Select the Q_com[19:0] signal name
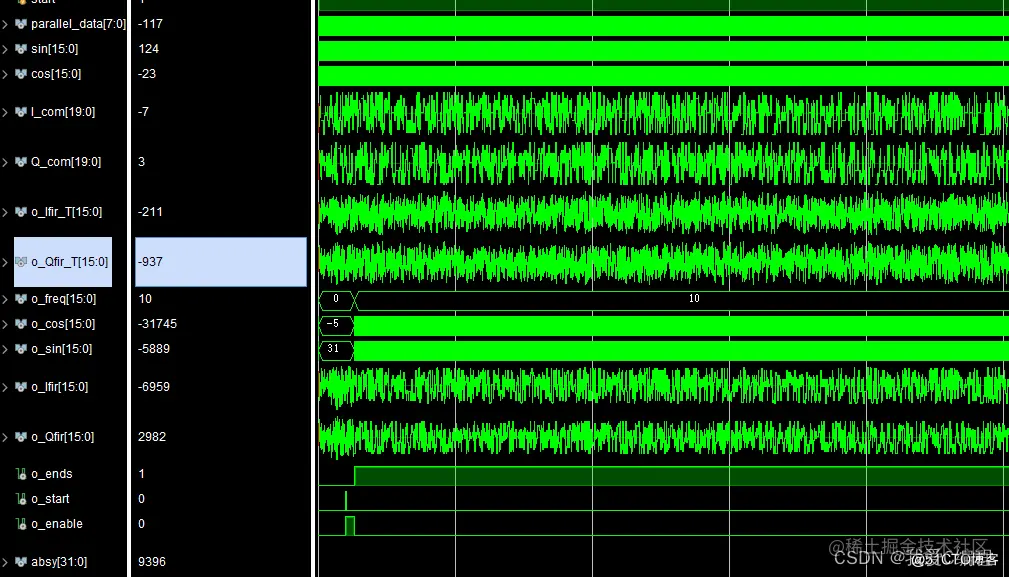1009x577 pixels. 66,162
